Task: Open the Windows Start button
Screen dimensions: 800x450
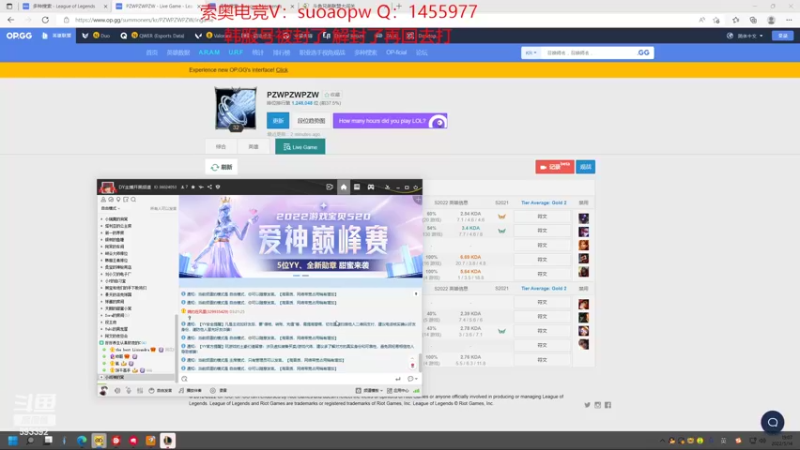Action: tap(13, 441)
